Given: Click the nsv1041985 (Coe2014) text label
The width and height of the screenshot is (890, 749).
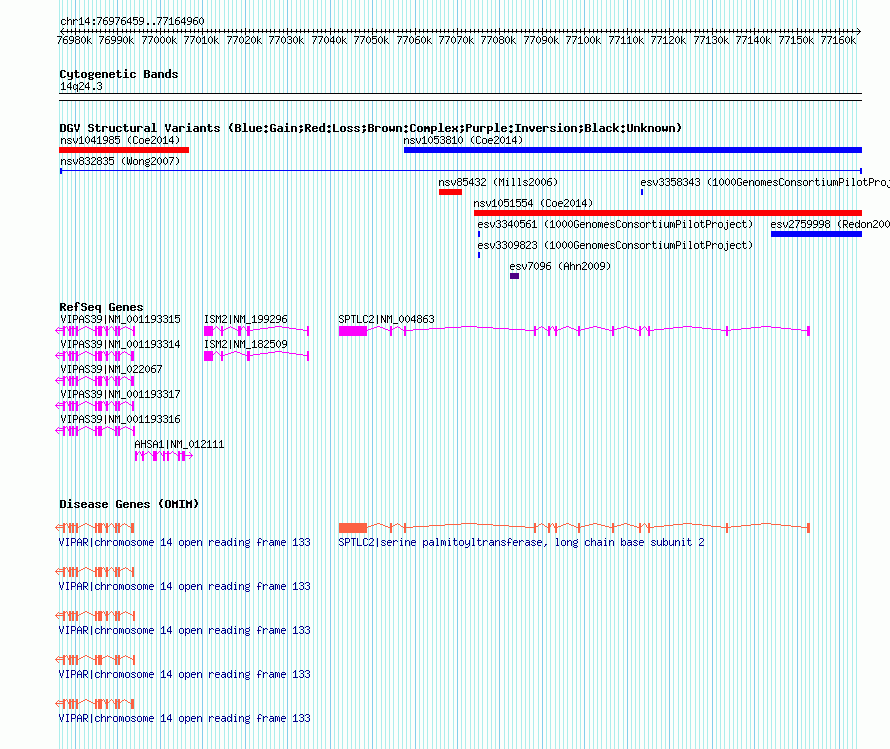Looking at the screenshot, I should [120, 140].
